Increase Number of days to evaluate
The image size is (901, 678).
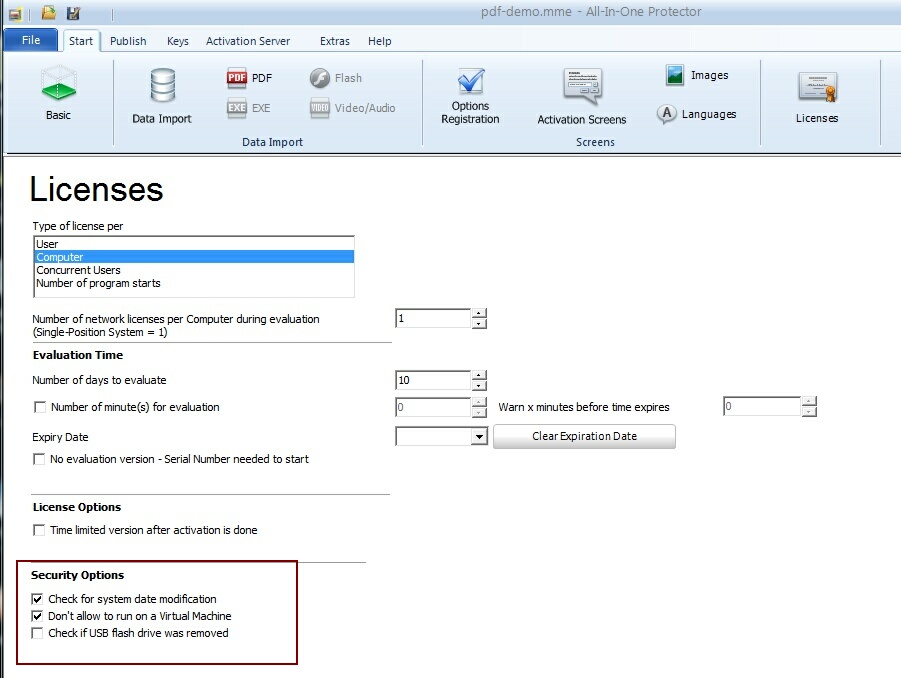pos(479,375)
